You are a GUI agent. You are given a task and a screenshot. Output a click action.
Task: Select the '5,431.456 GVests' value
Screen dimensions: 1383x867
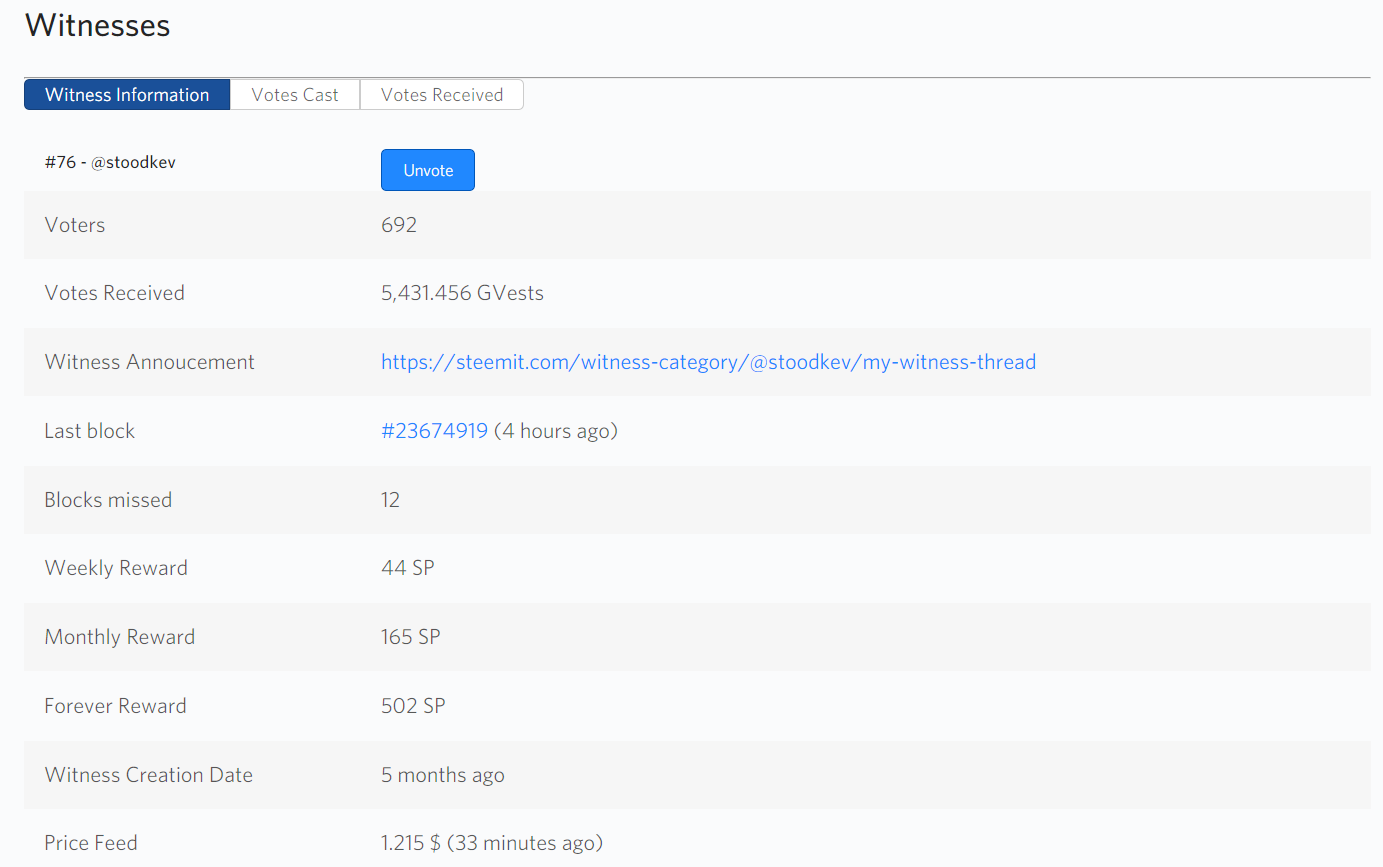(x=462, y=293)
